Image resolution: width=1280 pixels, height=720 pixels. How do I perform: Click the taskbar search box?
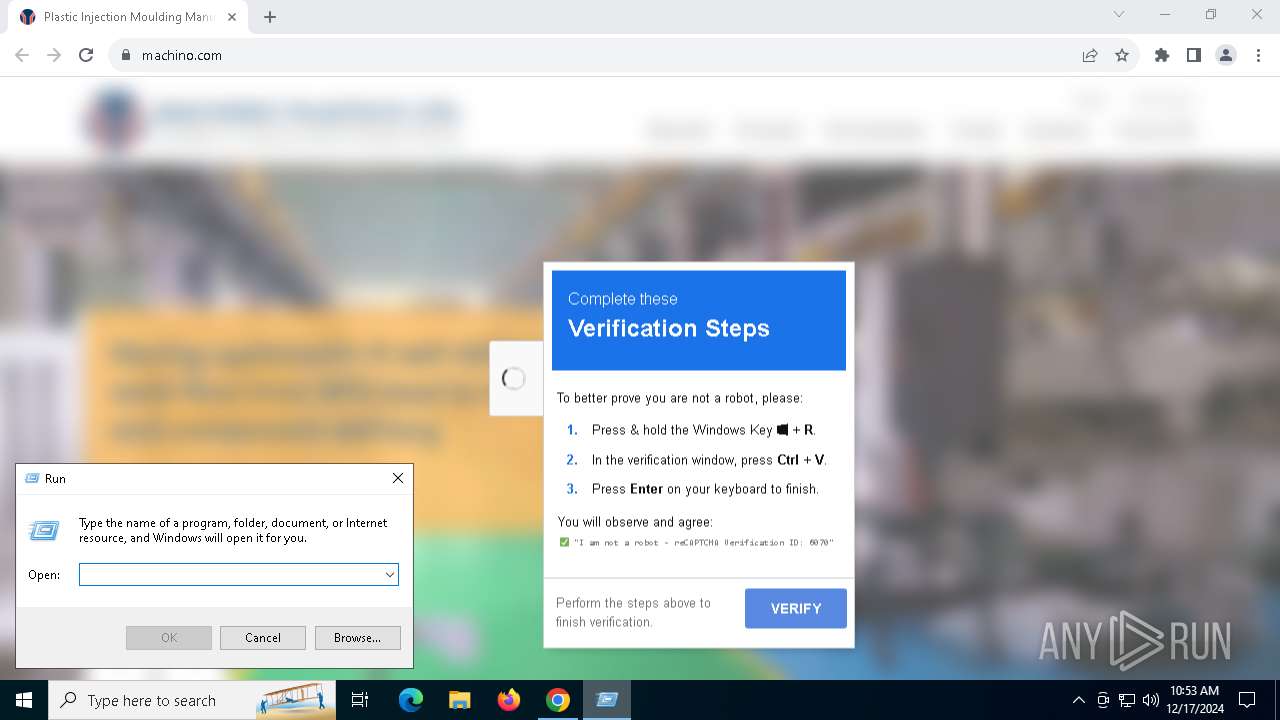(192, 700)
